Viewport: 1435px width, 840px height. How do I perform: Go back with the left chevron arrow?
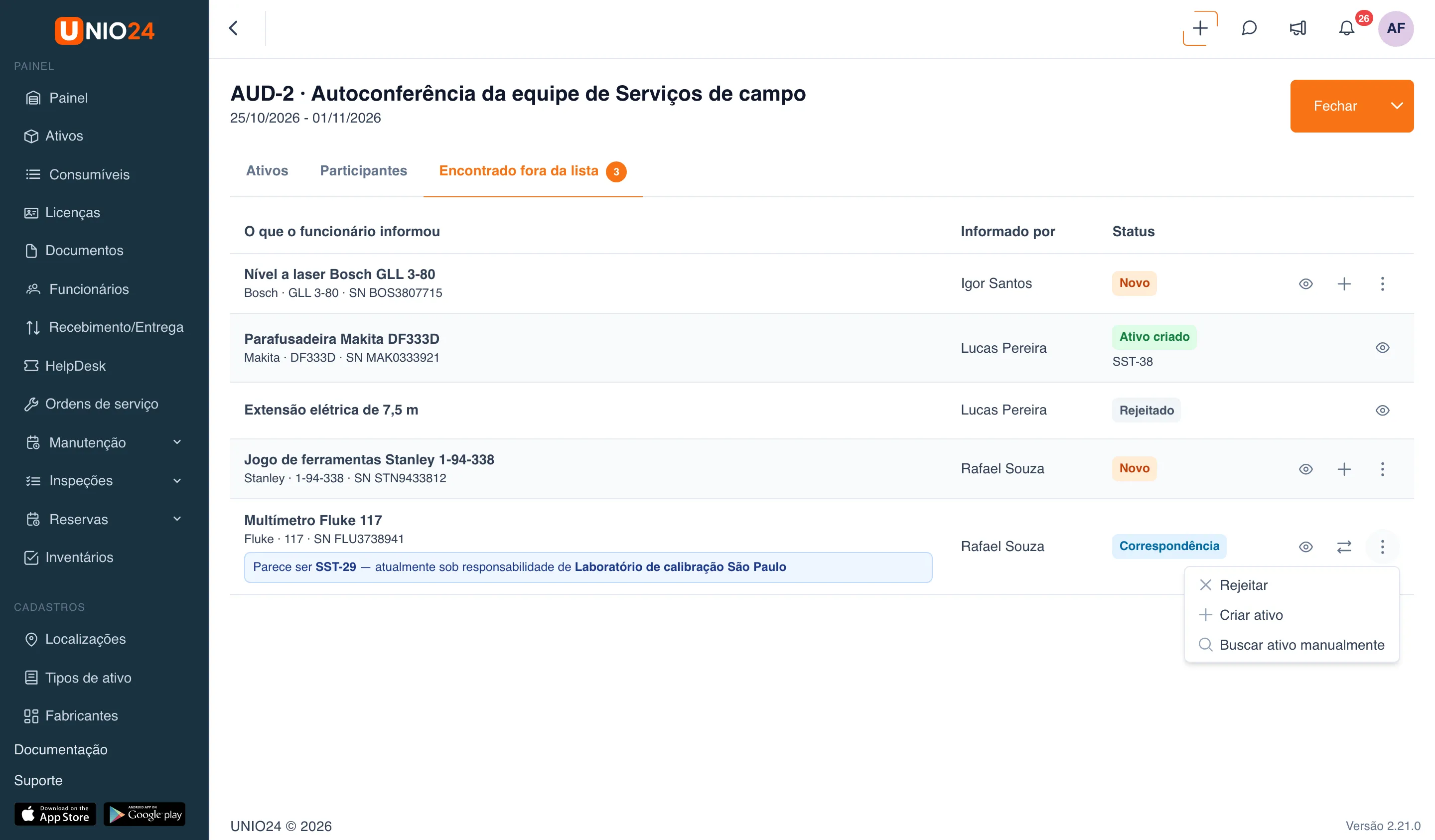pyautogui.click(x=234, y=28)
